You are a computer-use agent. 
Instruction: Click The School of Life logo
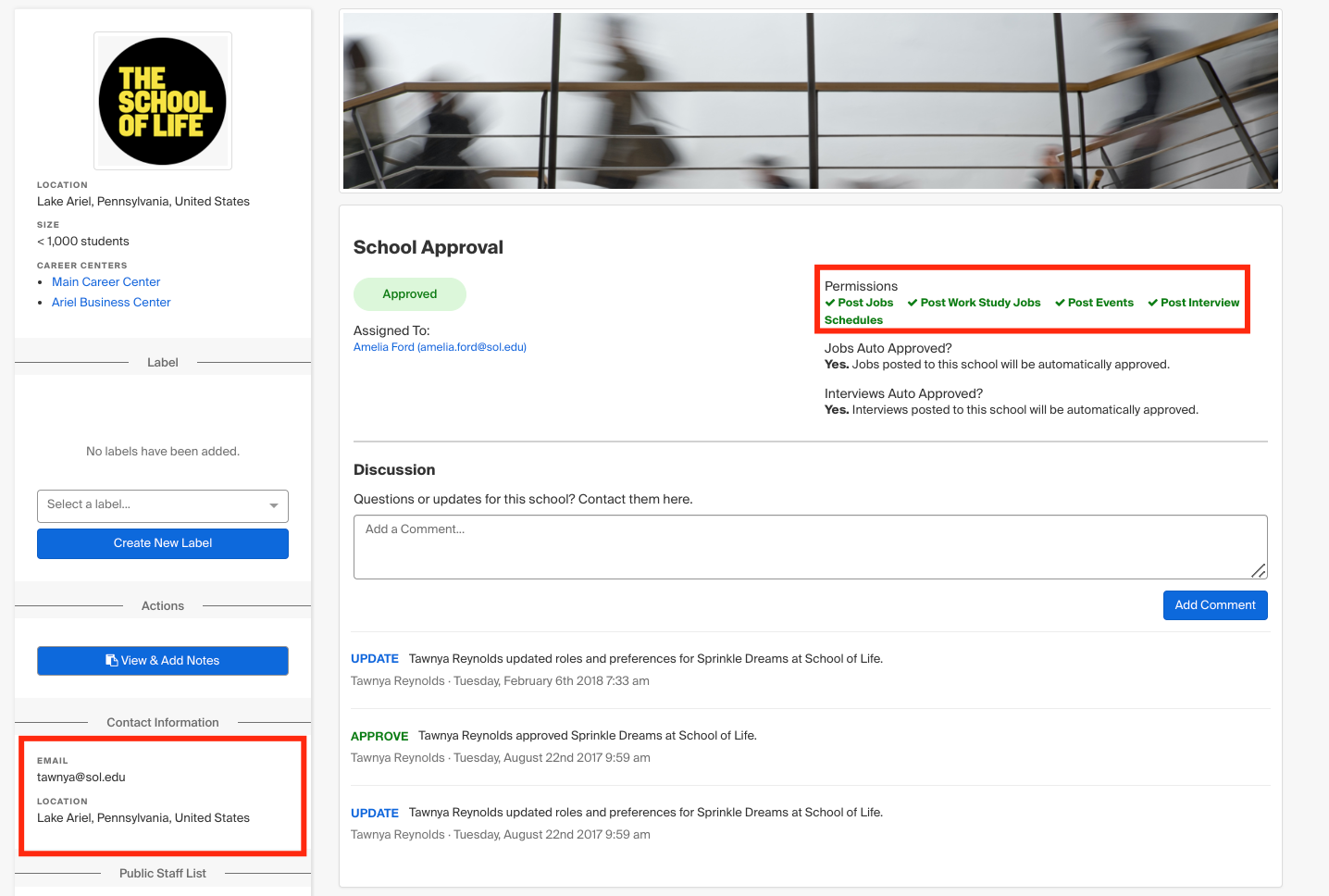click(163, 101)
